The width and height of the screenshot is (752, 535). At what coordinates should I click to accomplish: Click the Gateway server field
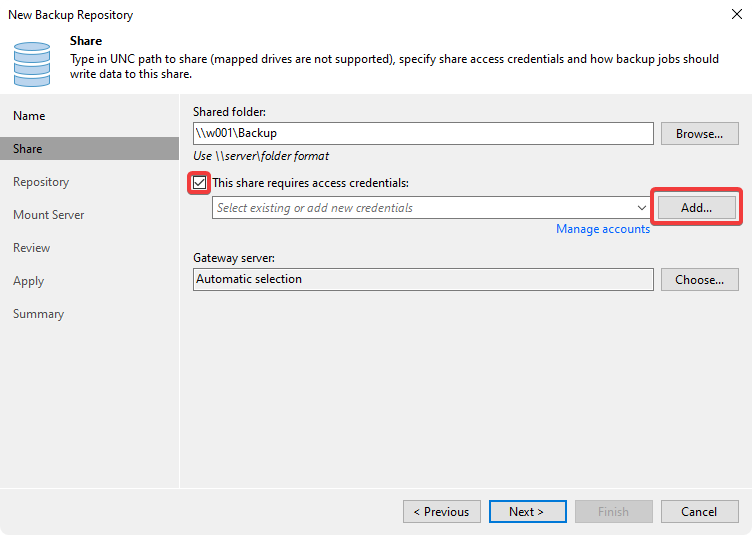coord(423,279)
